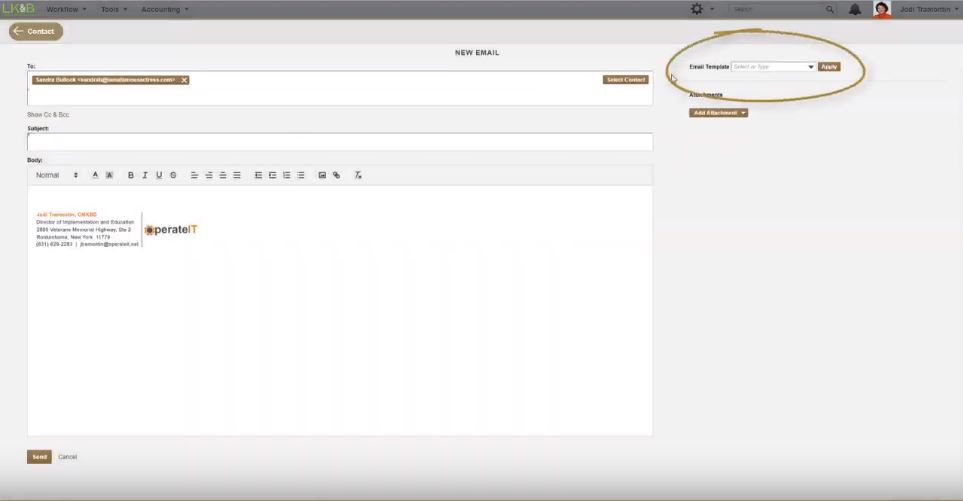Insert a numbered list
Viewport: 963px width, 501px height.
[286, 175]
